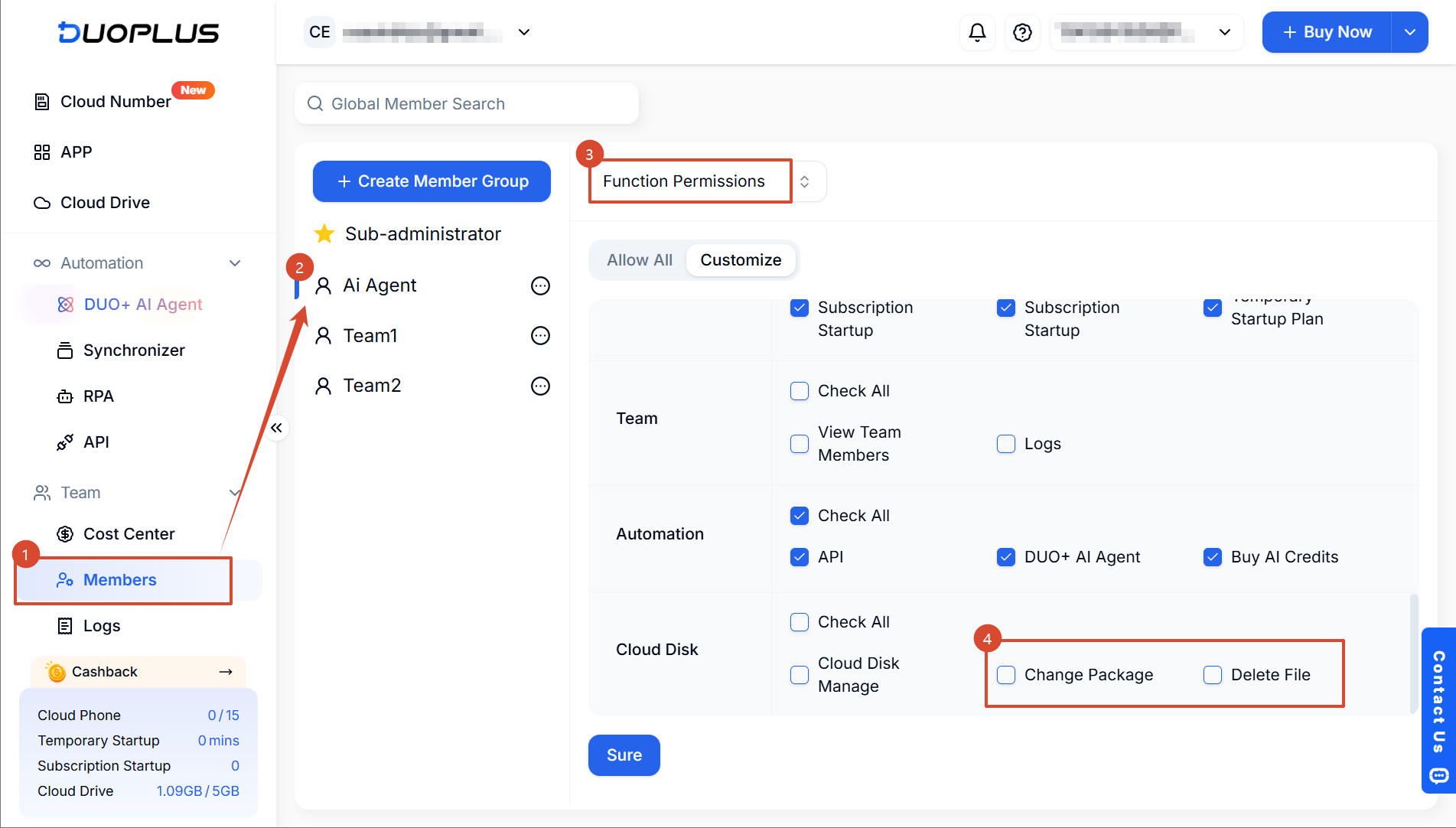
Task: Enable the Delete File permission
Action: click(x=1213, y=675)
